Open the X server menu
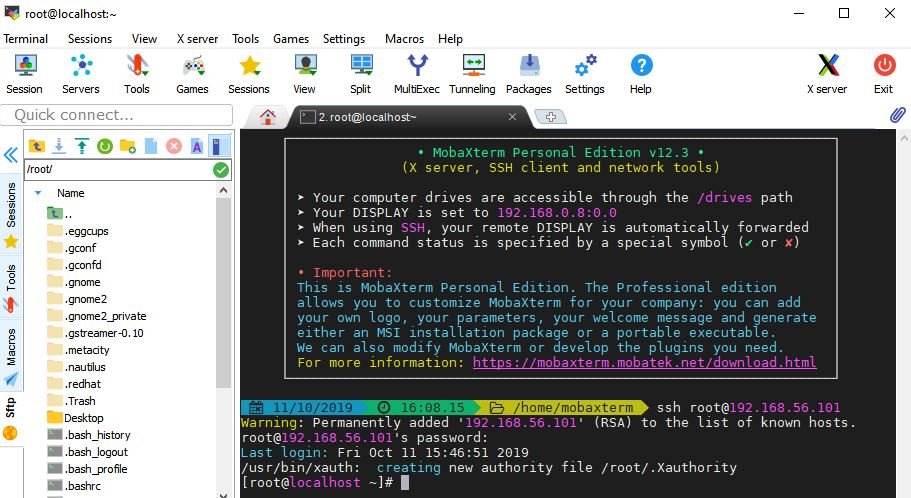This screenshot has width=911, height=498. pos(198,39)
